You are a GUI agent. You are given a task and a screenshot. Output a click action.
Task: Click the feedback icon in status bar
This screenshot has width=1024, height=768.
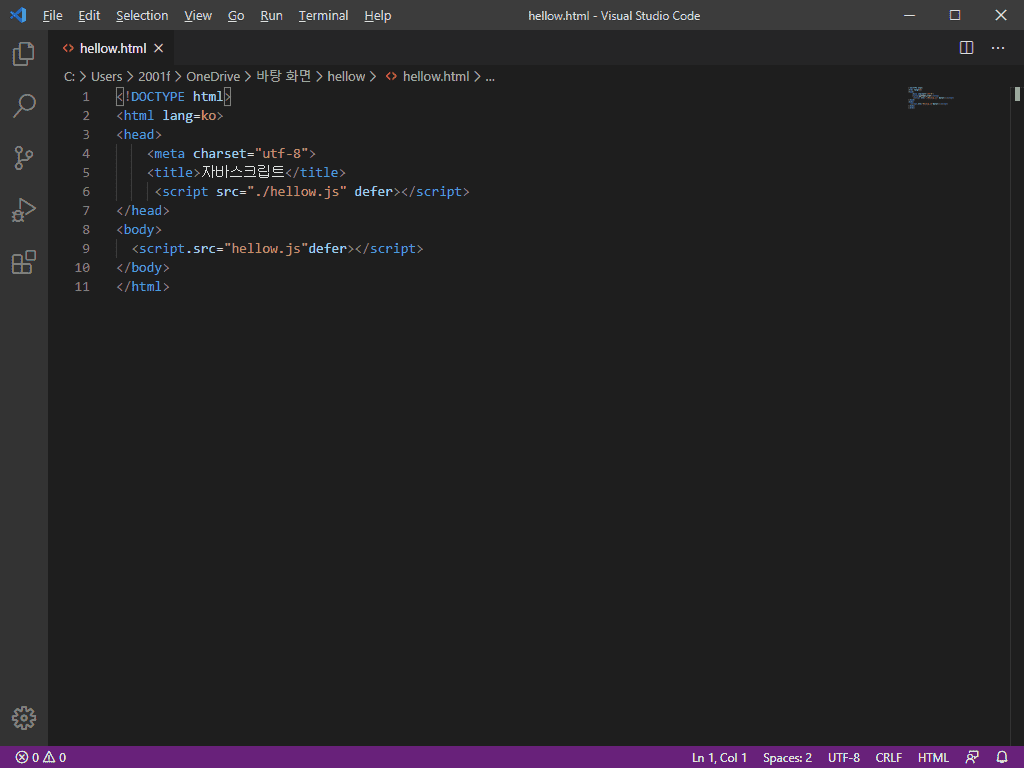[972, 757]
